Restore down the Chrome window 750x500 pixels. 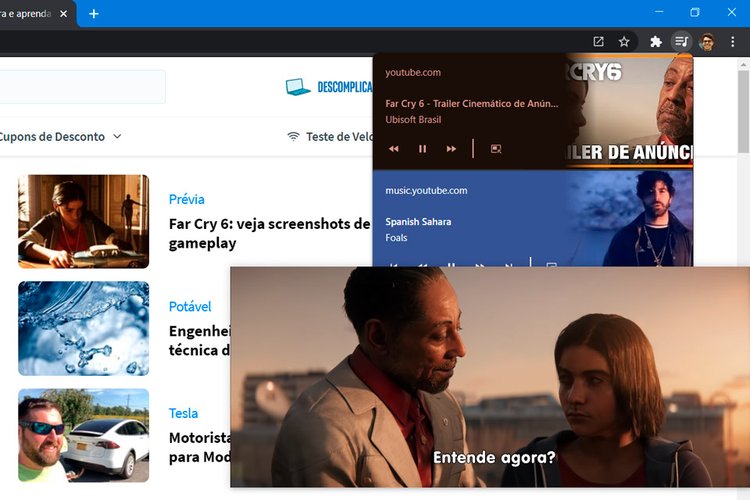695,12
